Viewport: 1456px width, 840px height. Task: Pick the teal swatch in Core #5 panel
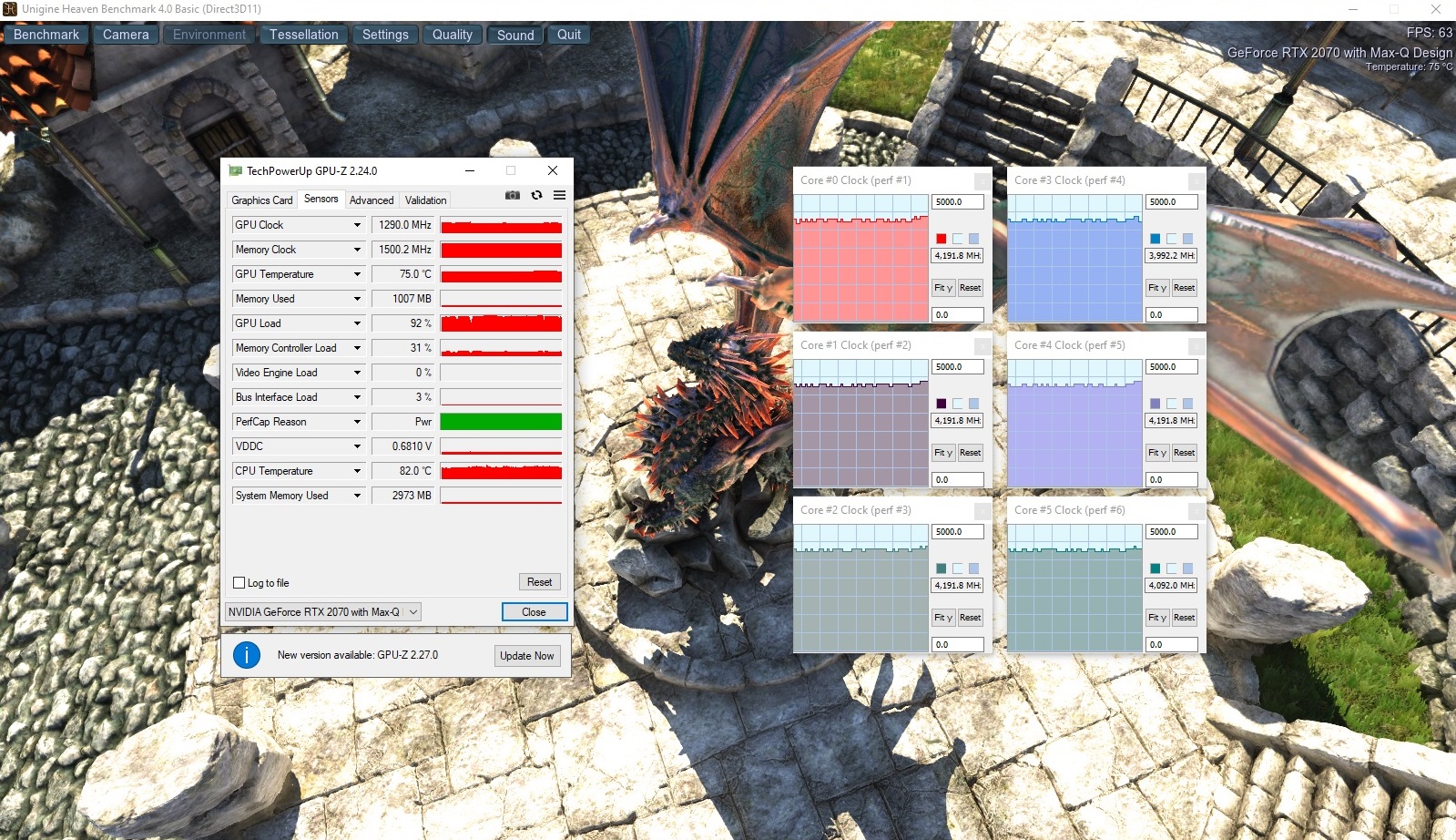(1156, 569)
